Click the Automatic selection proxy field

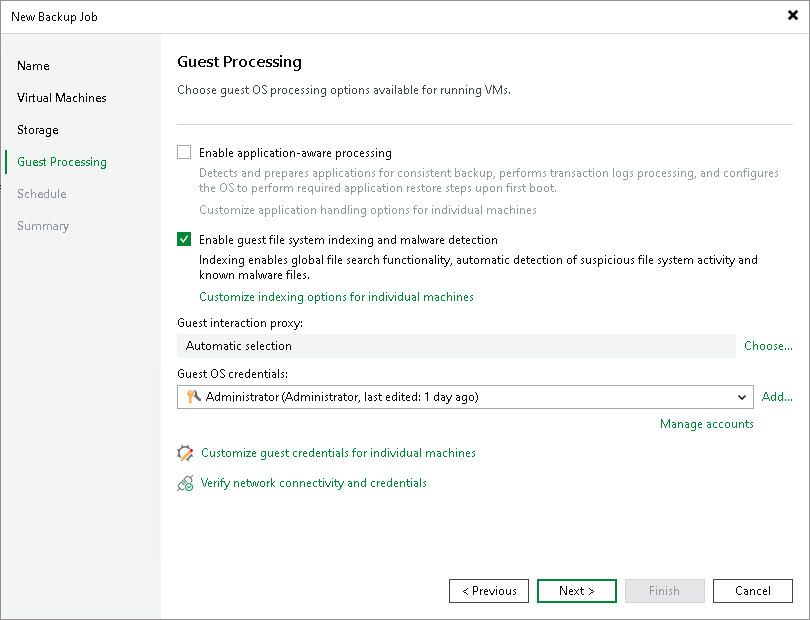456,346
